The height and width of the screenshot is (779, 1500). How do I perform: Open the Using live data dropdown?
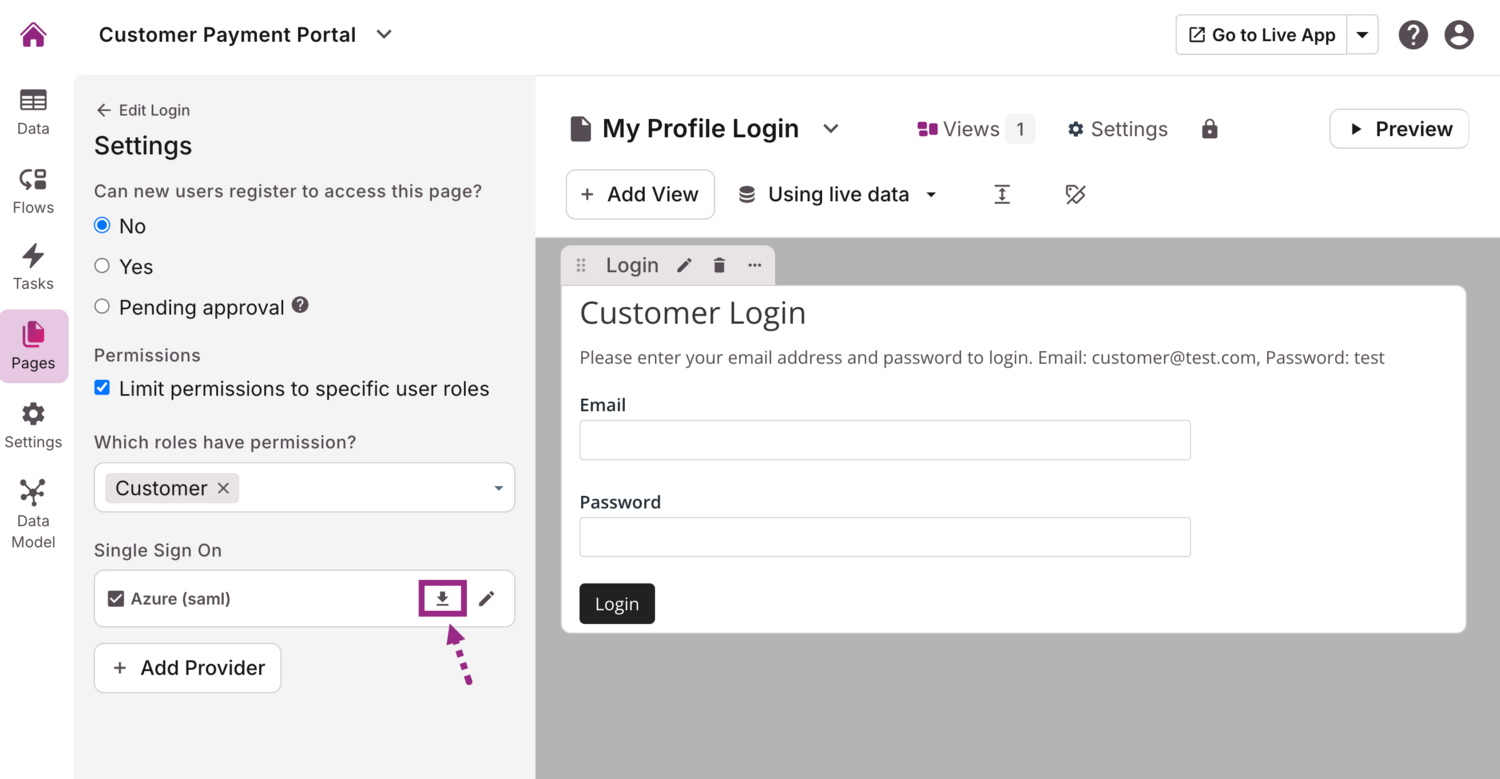point(838,194)
